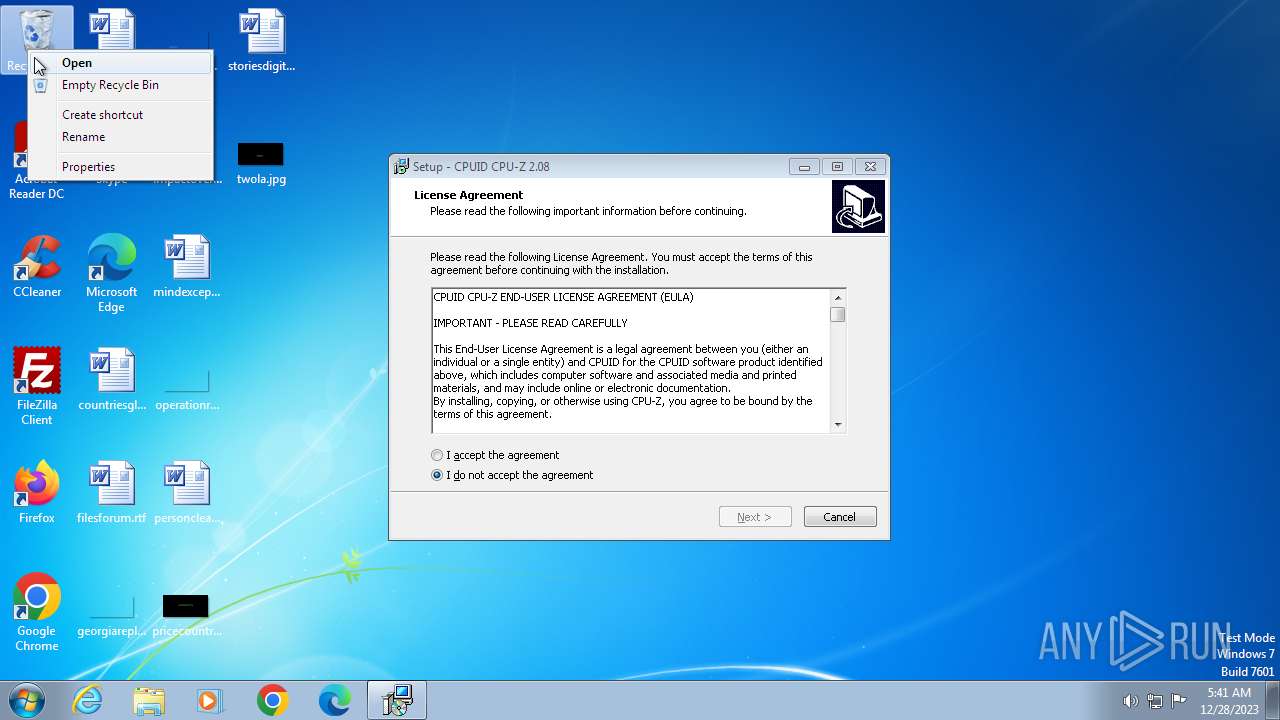Image resolution: width=1280 pixels, height=720 pixels.
Task: Choose Rename from the context menu
Action: click(x=121, y=137)
